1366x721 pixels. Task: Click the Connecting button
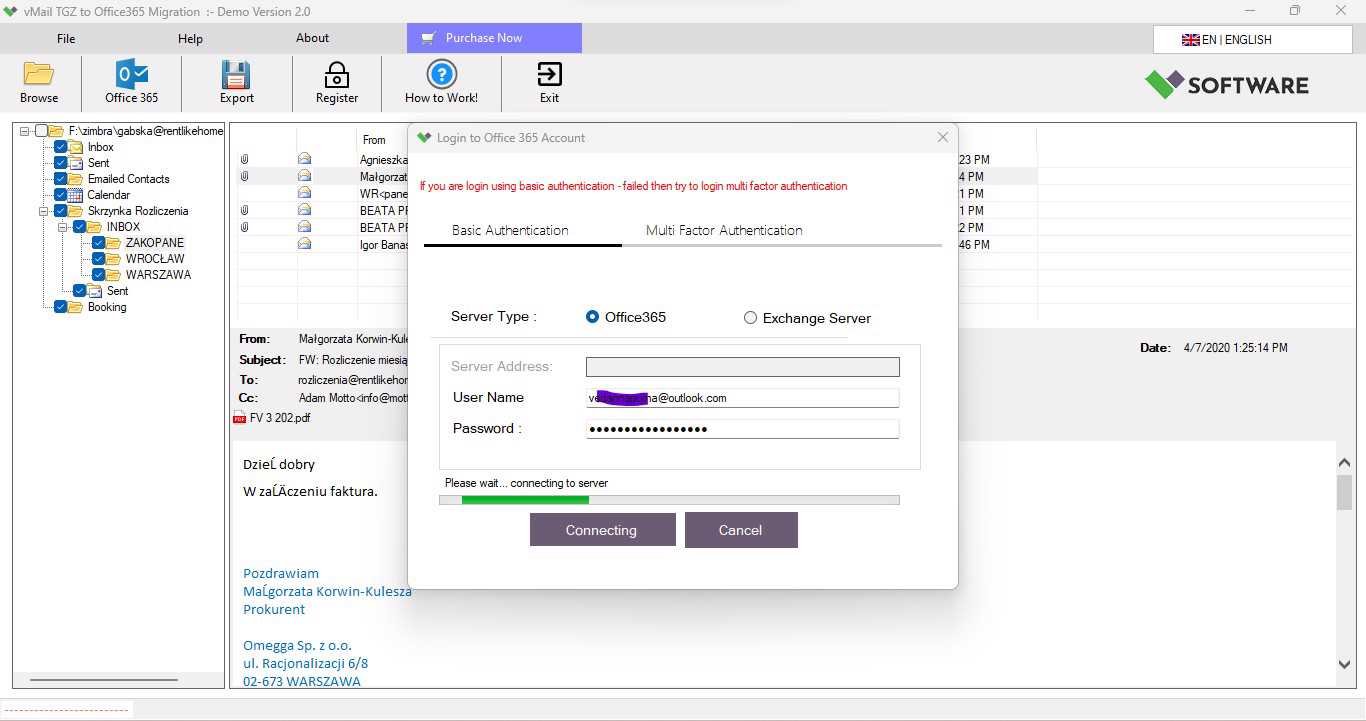[602, 530]
